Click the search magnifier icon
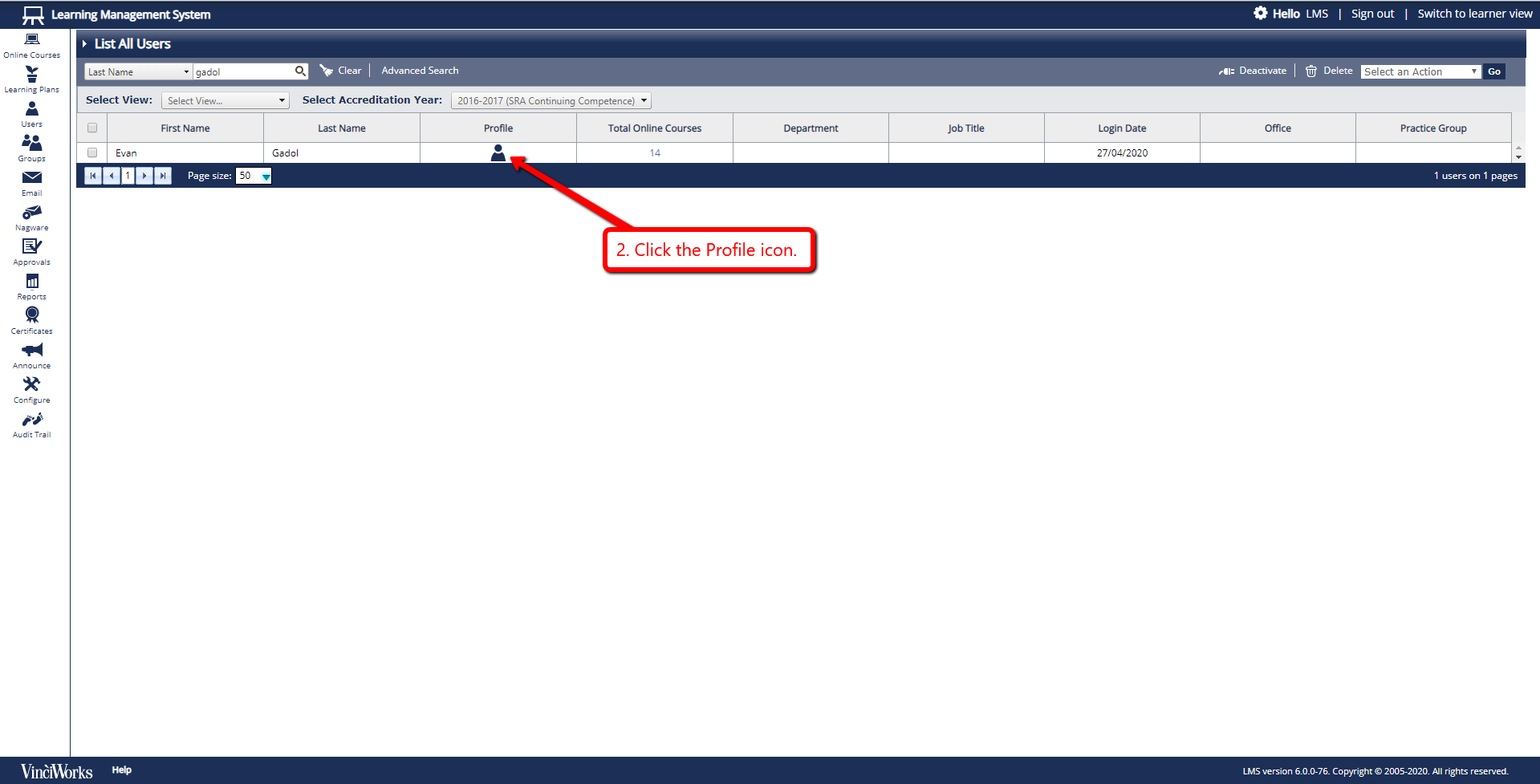1540x784 pixels. point(300,71)
